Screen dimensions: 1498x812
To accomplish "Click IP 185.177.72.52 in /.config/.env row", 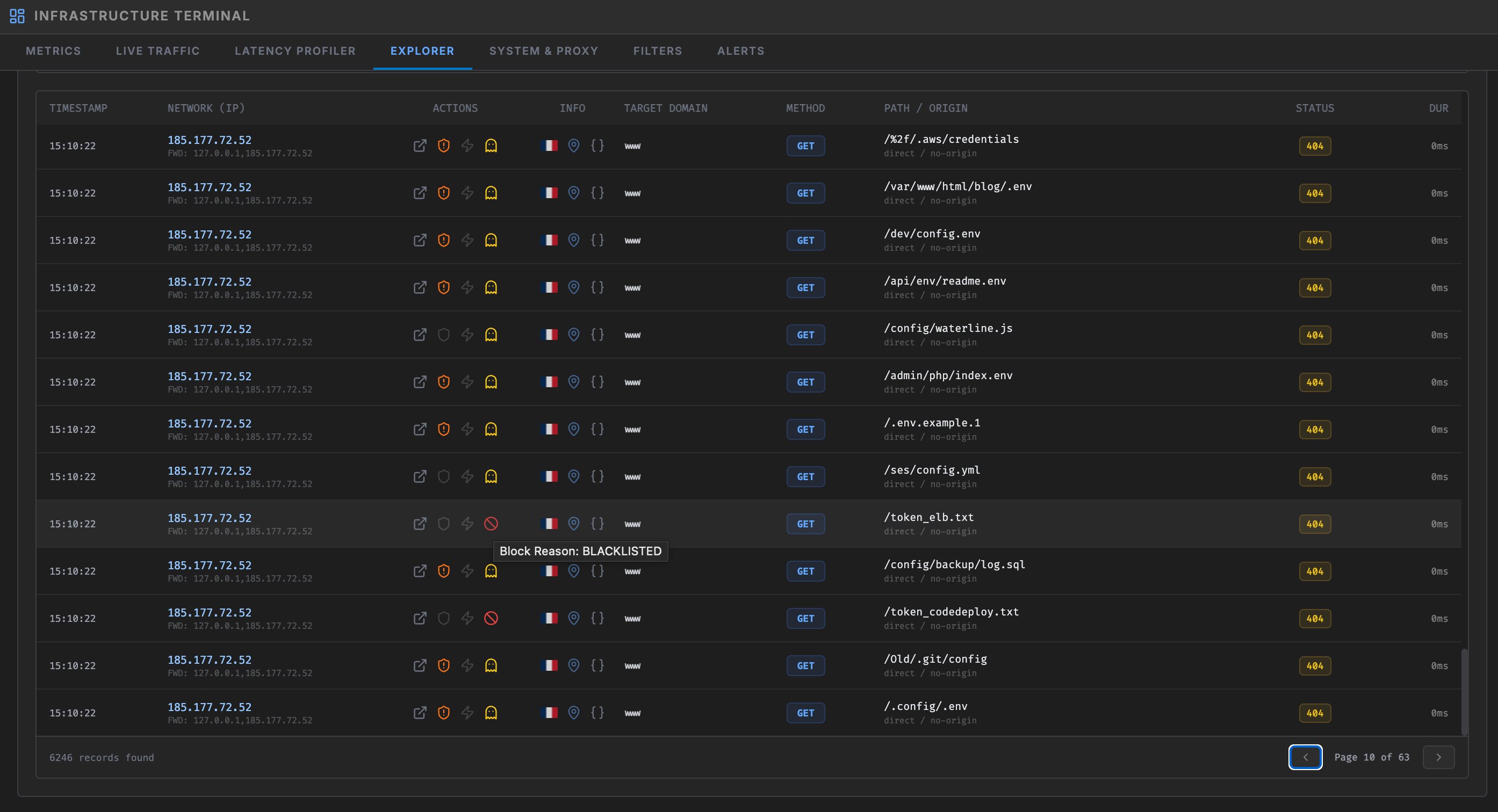I will coord(210,707).
